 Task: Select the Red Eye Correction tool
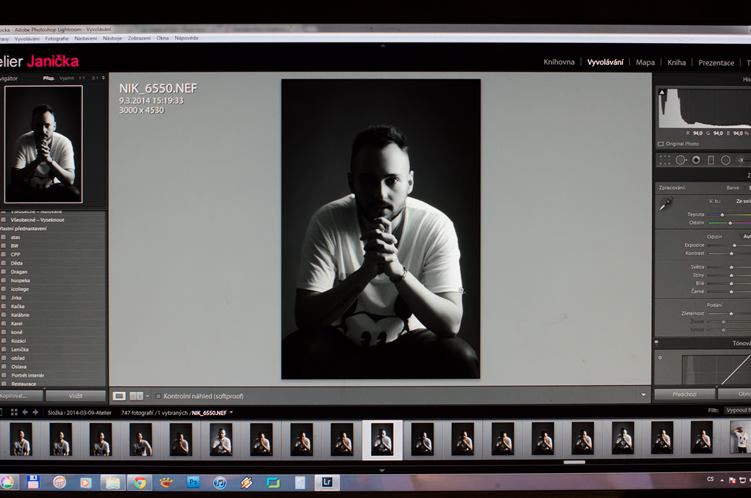(696, 160)
